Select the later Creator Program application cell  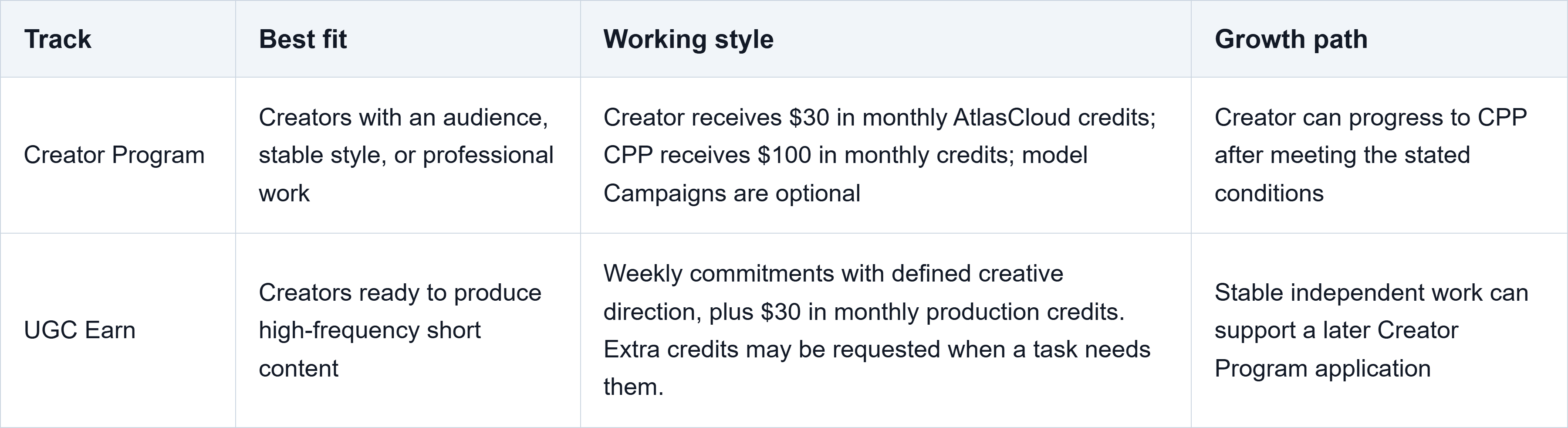(x=1379, y=331)
